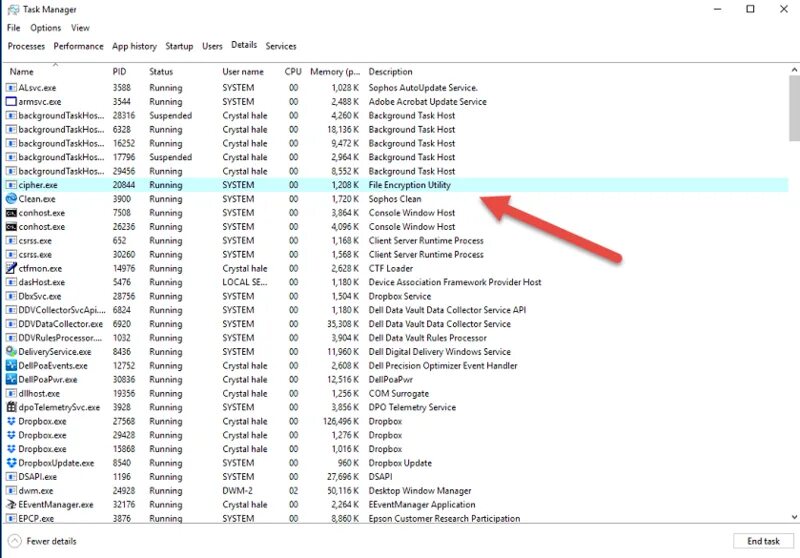This screenshot has width=800, height=558.
Task: Click the console icon for conhost.exe PID 7508
Action: click(x=11, y=213)
